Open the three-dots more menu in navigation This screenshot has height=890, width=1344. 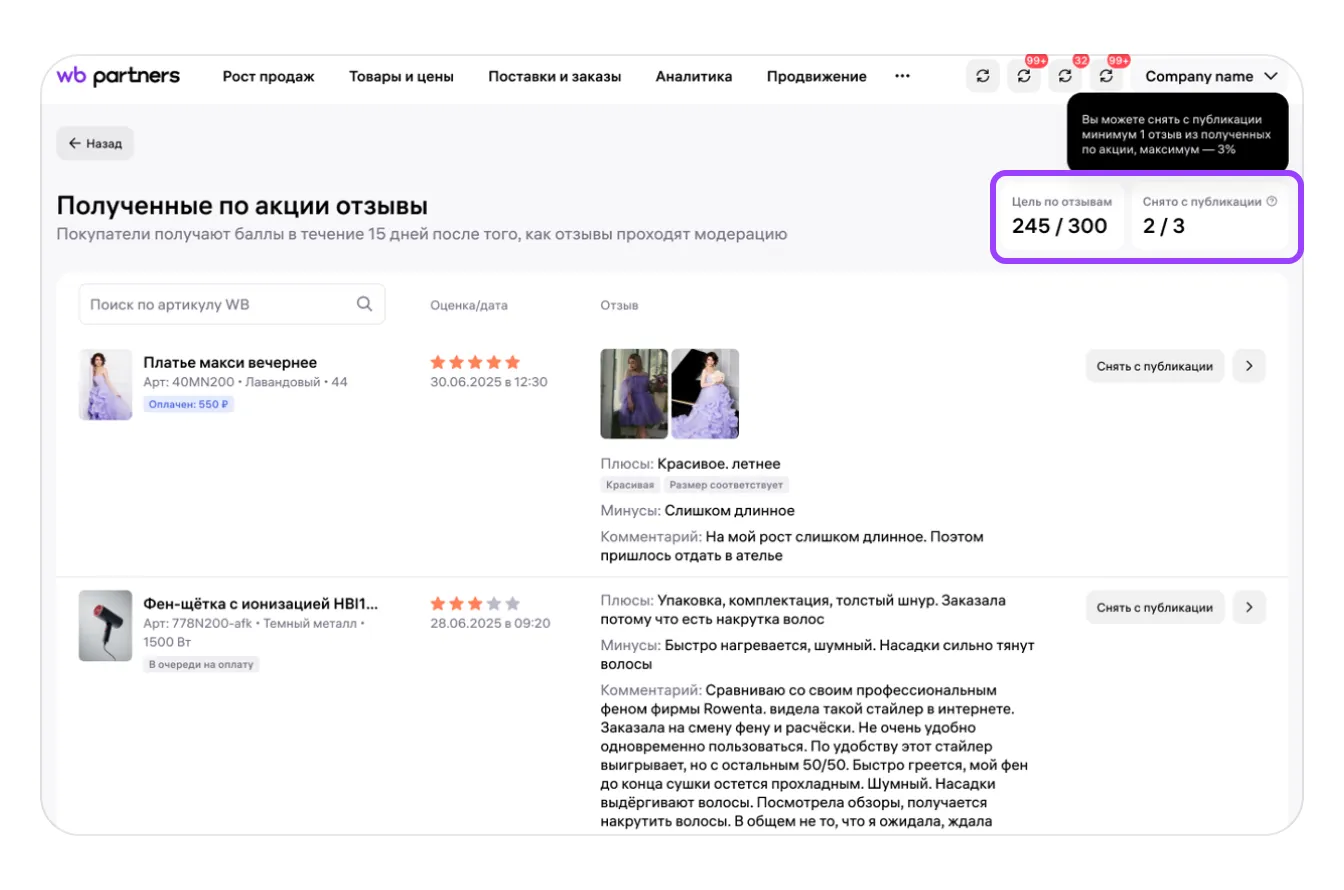pos(902,76)
